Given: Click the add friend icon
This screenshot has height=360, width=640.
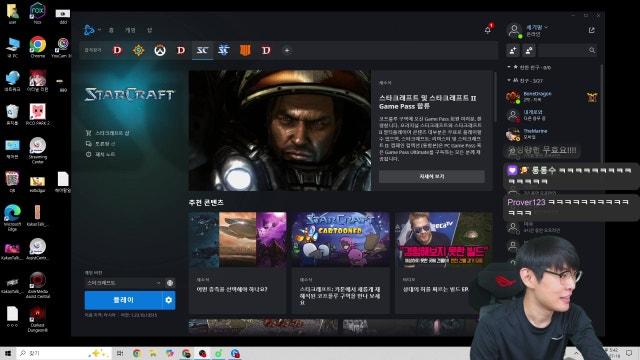Looking at the screenshot, I should pos(513,50).
